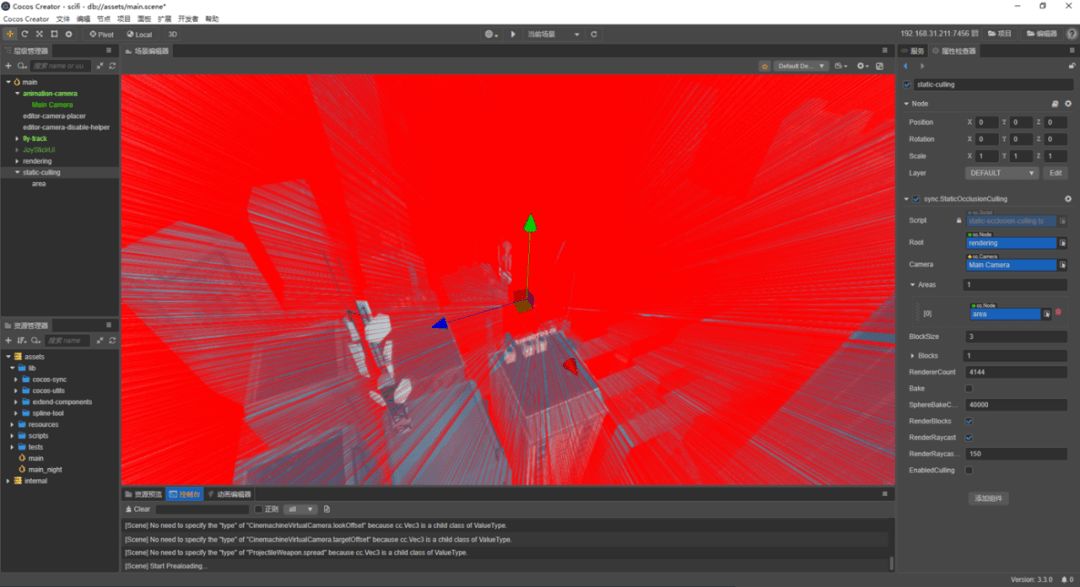Viewport: 1080px width, 587px height.
Task: Open the scene camera settings dropdown
Action: (840, 66)
